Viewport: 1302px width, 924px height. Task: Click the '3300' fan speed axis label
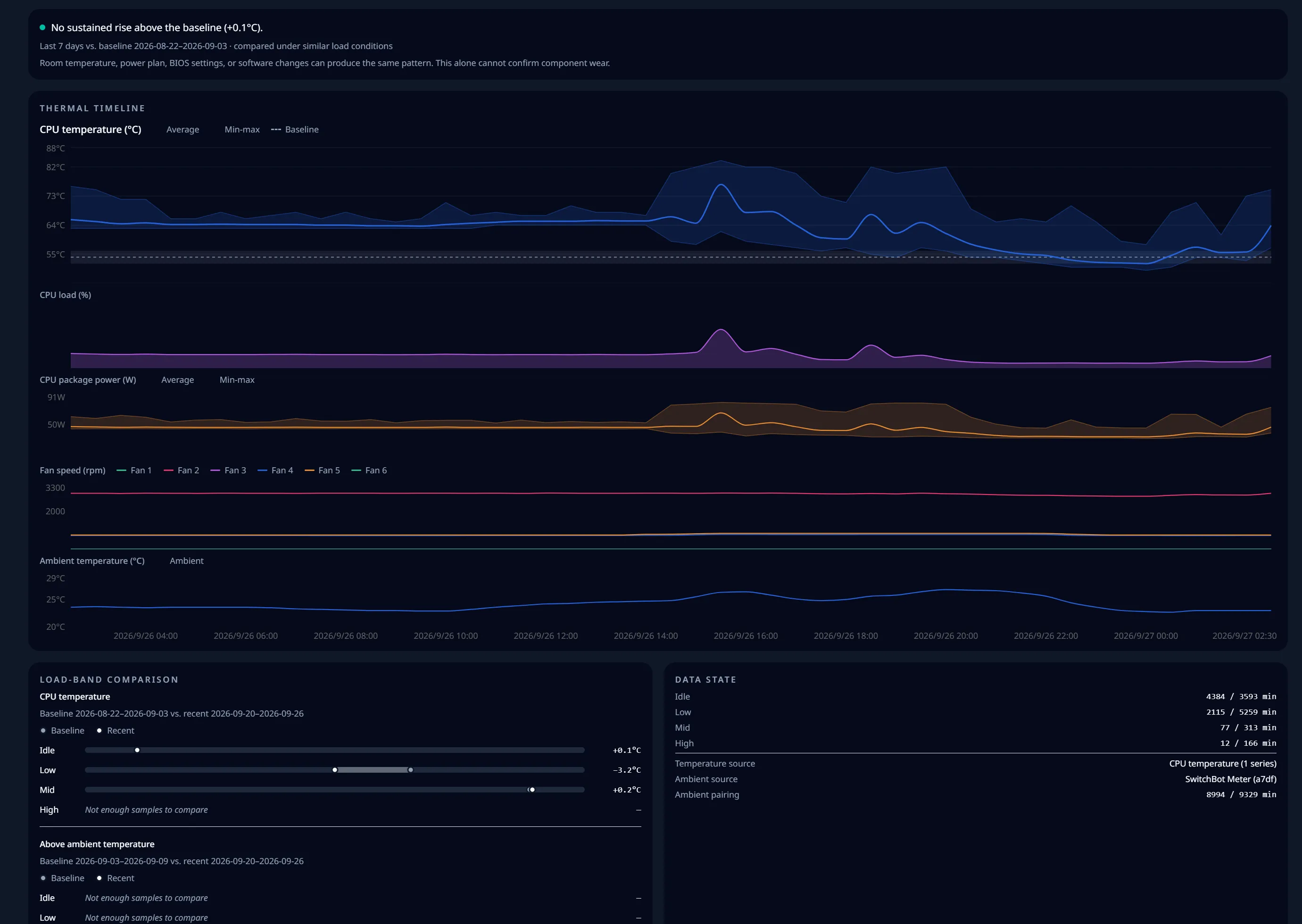(55, 487)
